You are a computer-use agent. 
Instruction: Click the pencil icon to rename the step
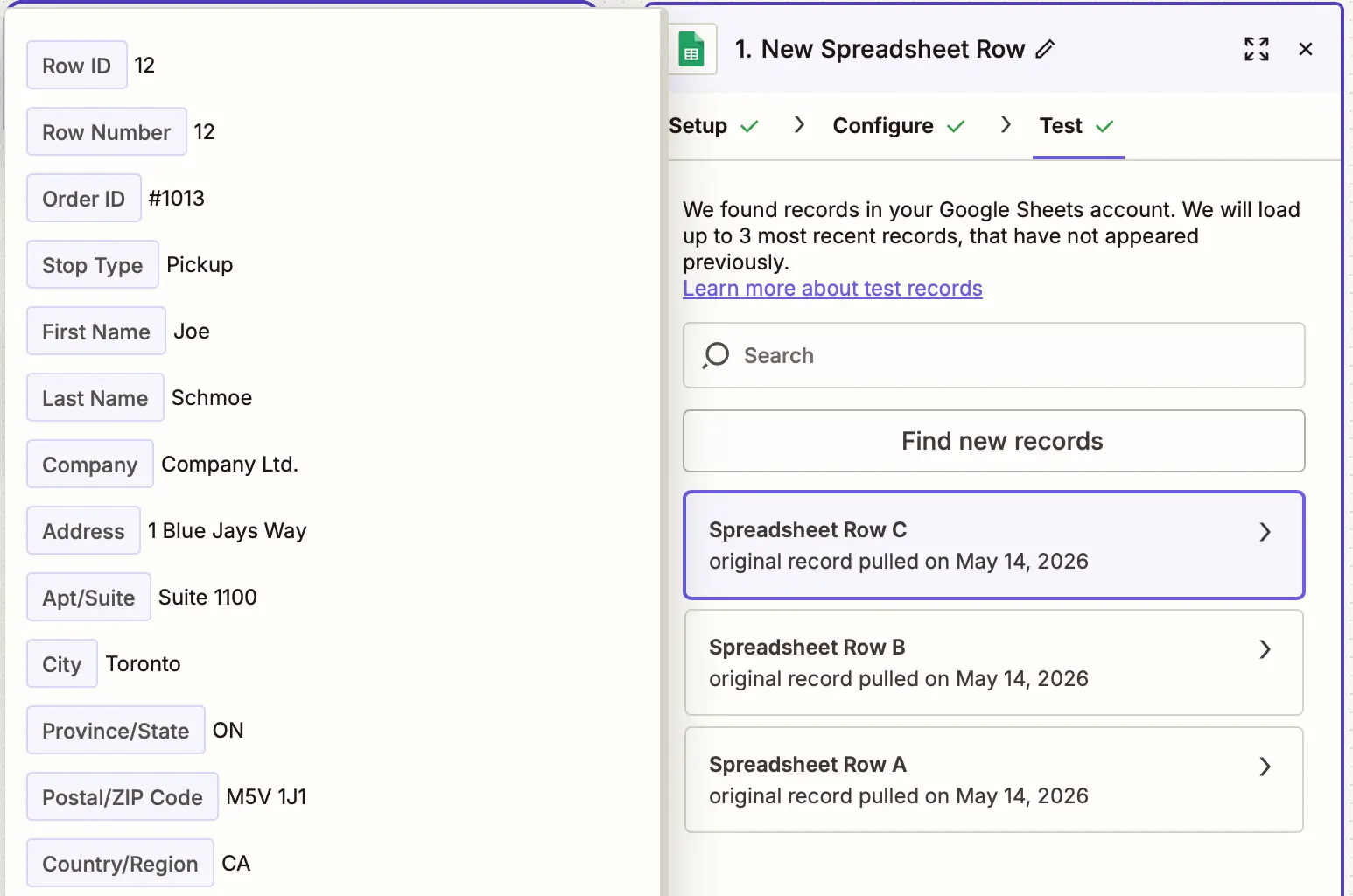(1045, 49)
